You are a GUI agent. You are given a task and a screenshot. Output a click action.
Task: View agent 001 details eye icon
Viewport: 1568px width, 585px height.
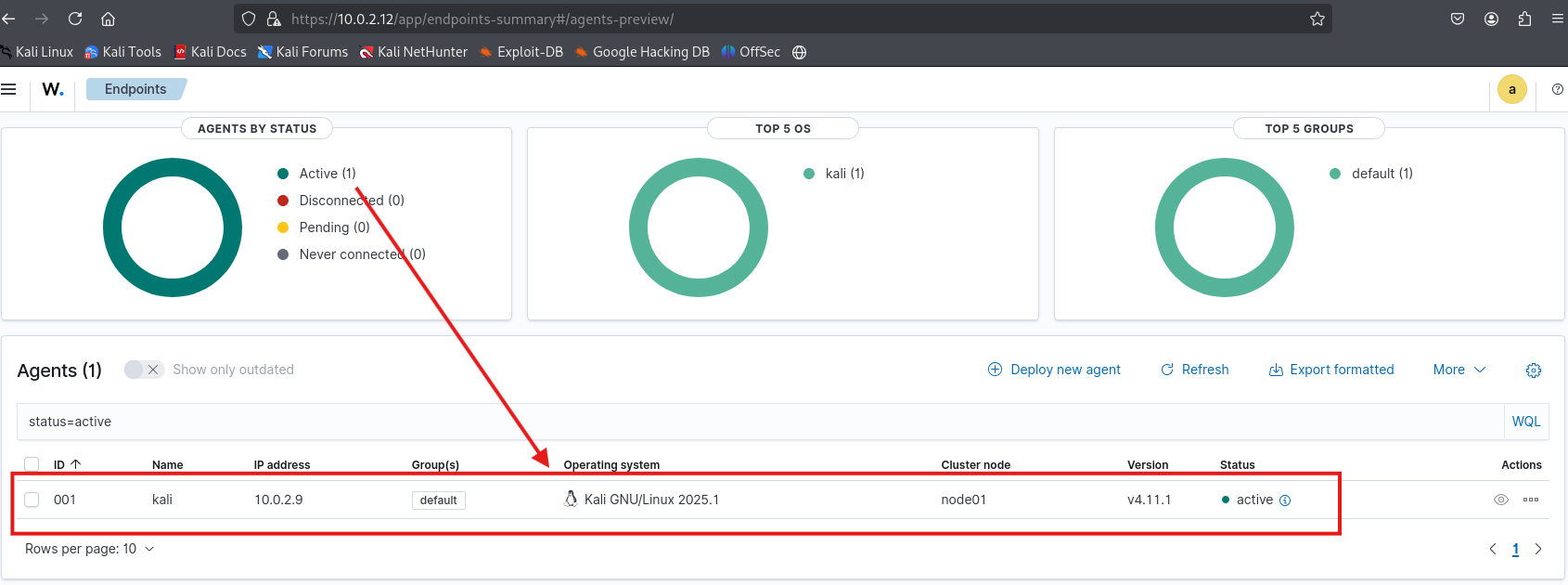1500,500
